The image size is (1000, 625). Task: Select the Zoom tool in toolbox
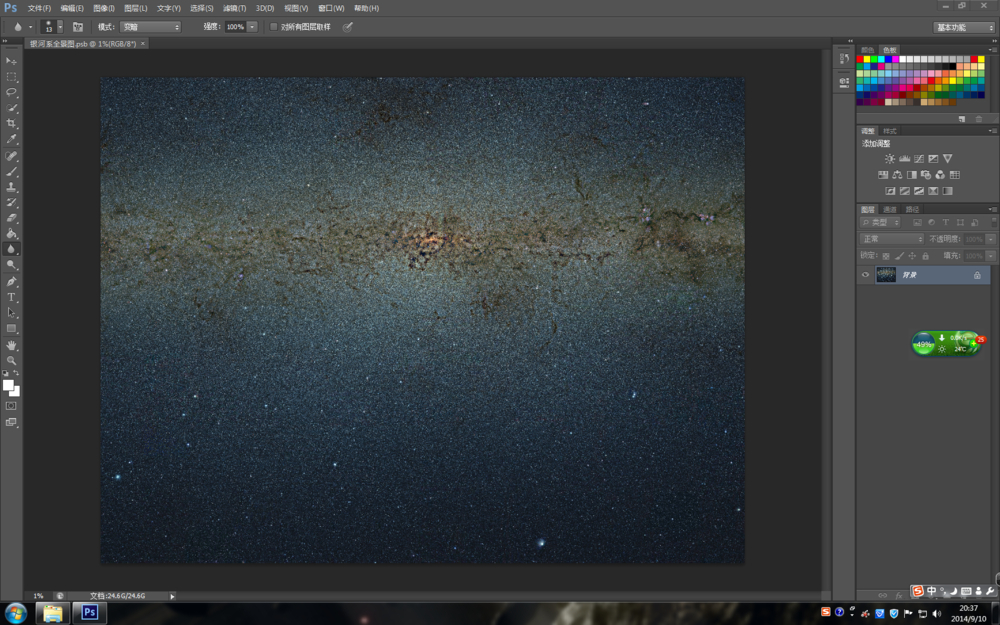(12, 360)
